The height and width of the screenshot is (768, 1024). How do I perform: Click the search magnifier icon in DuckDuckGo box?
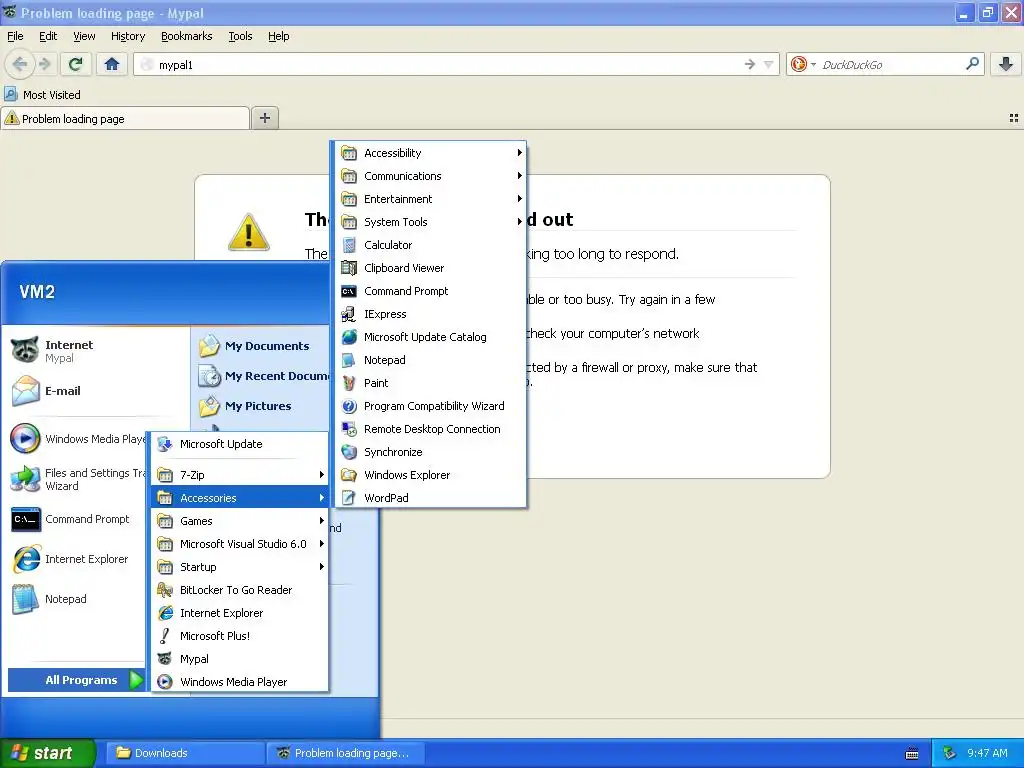tap(972, 64)
